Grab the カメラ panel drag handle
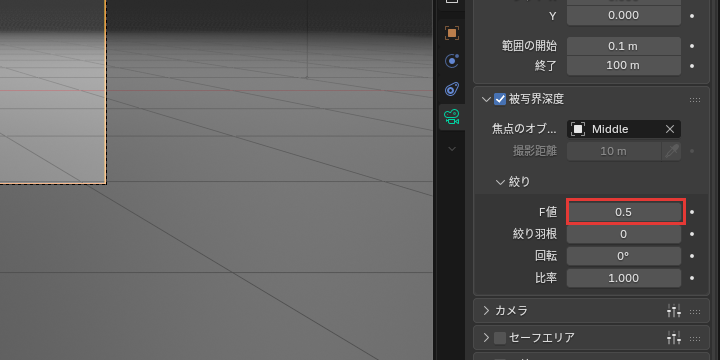 click(695, 312)
